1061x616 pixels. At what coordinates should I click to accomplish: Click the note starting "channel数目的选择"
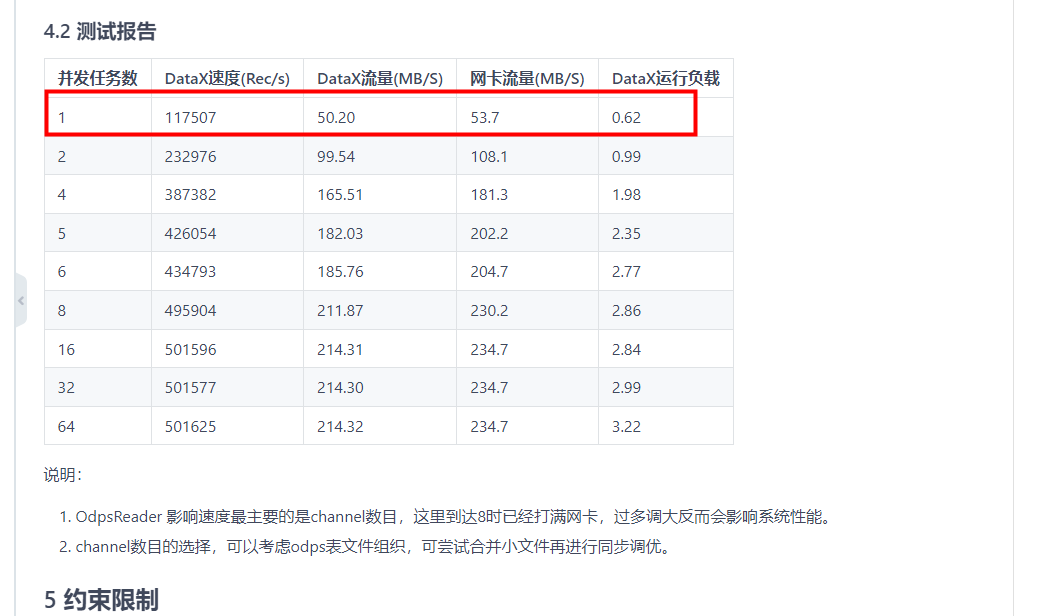point(376,547)
